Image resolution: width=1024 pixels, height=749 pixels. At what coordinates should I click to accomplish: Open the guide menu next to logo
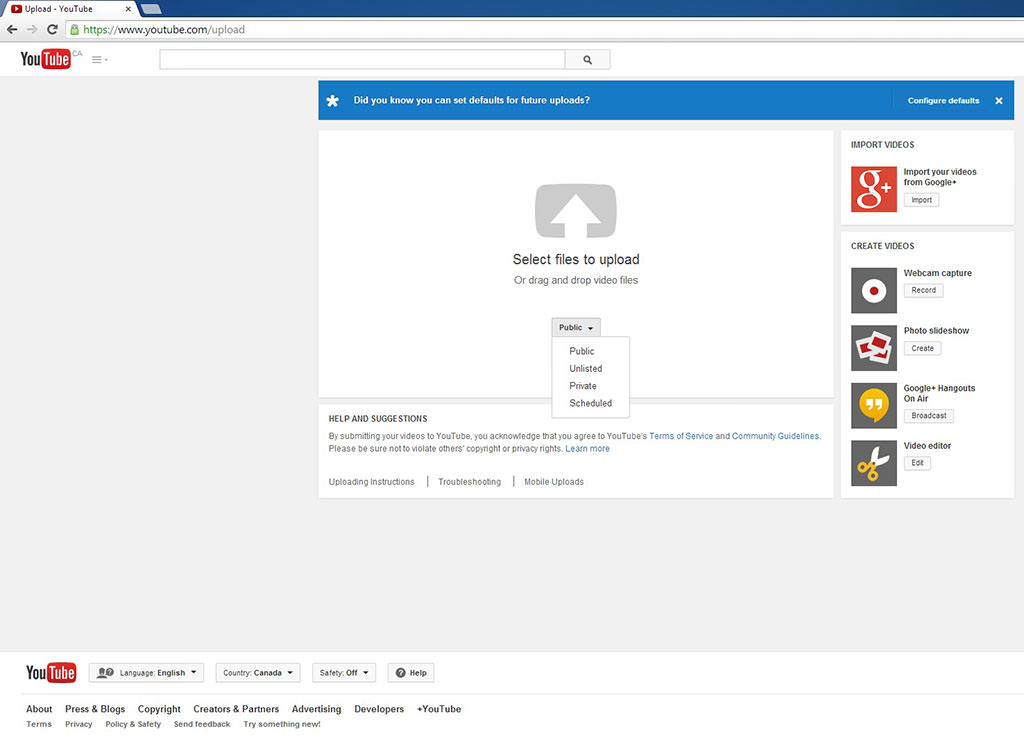tap(99, 60)
